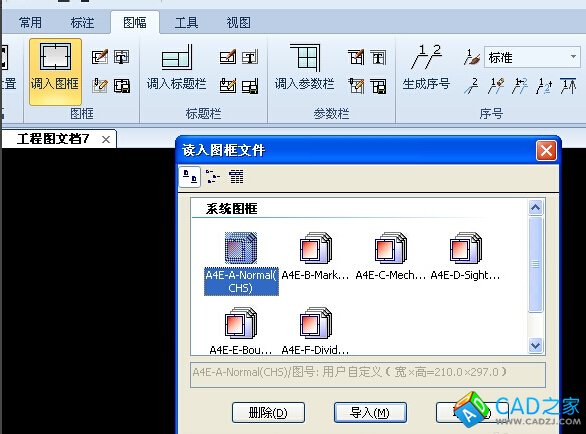Close the 工程图文档7 document tab
Image resolution: width=586 pixels, height=434 pixels.
pos(106,139)
